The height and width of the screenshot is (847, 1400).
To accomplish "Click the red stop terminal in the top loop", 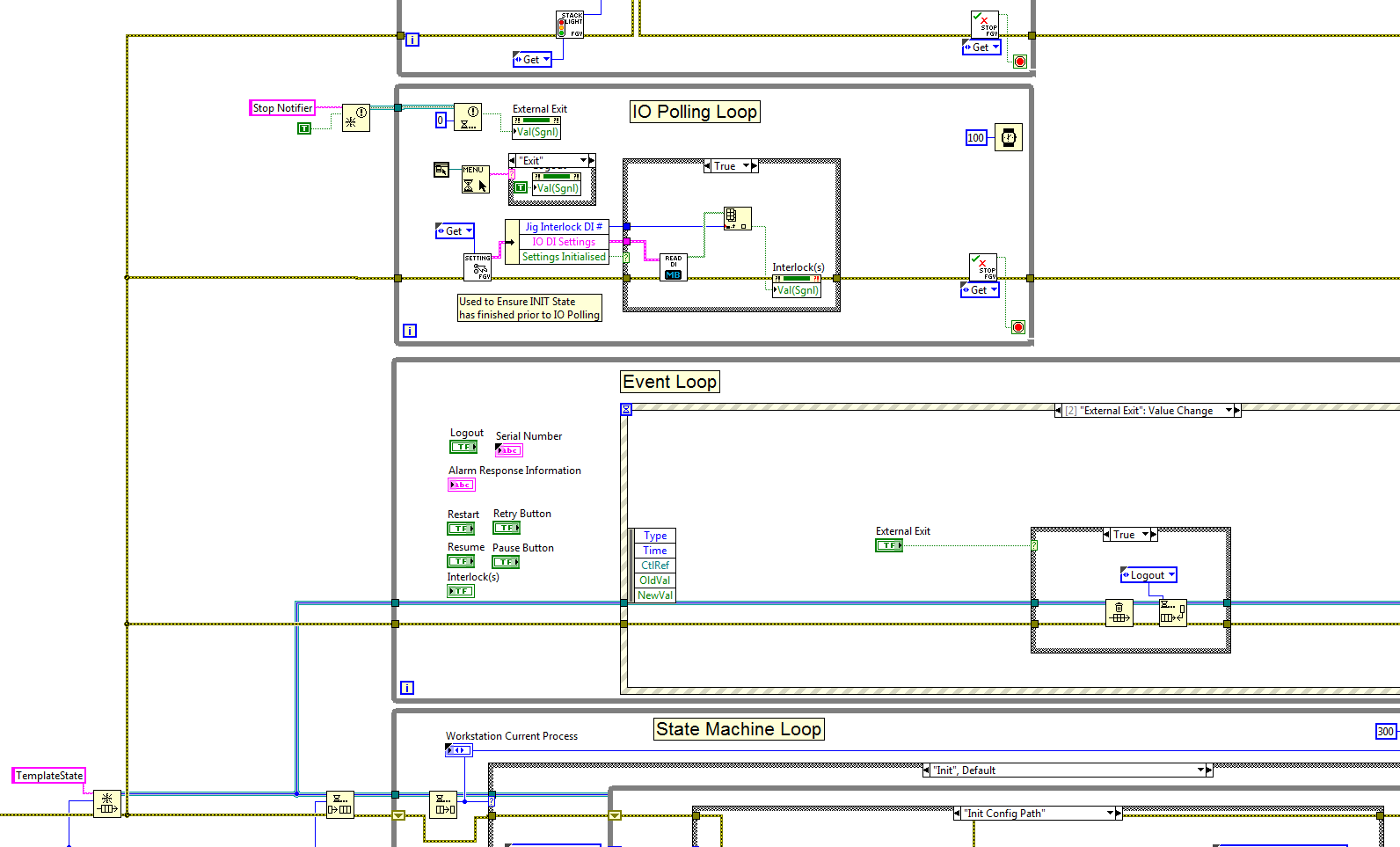I will [x=1020, y=62].
